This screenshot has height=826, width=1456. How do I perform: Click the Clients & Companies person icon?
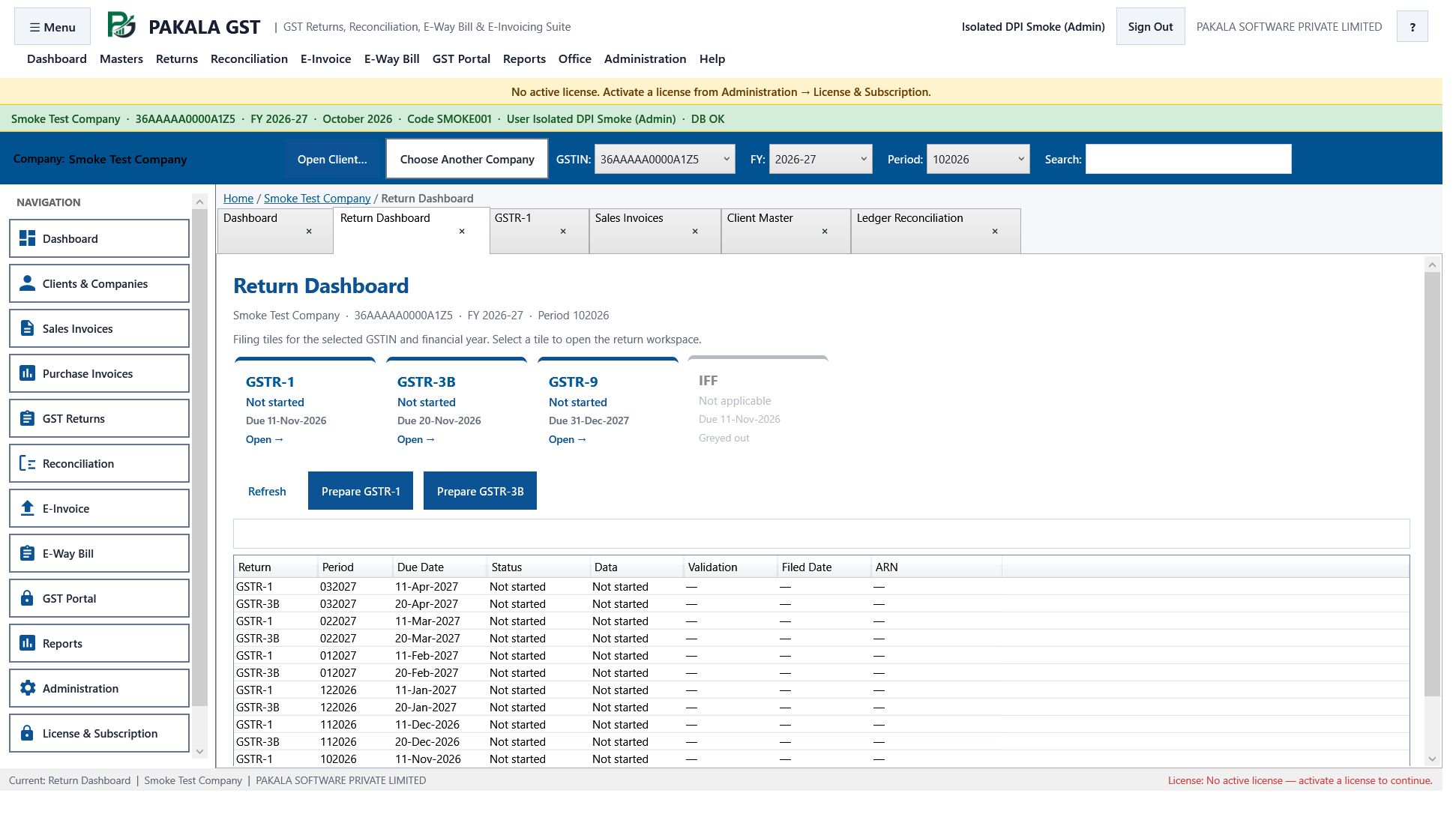click(x=28, y=283)
